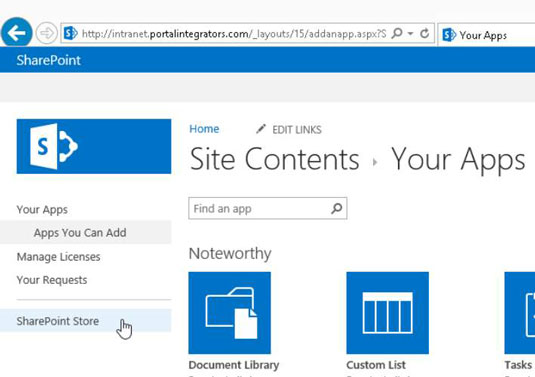Click the Your Apps page title
This screenshot has height=377, width=535.
(458, 160)
